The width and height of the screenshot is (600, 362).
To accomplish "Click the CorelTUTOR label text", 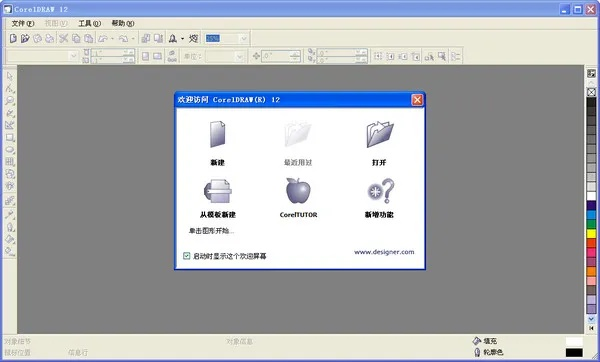I will (x=298, y=215).
